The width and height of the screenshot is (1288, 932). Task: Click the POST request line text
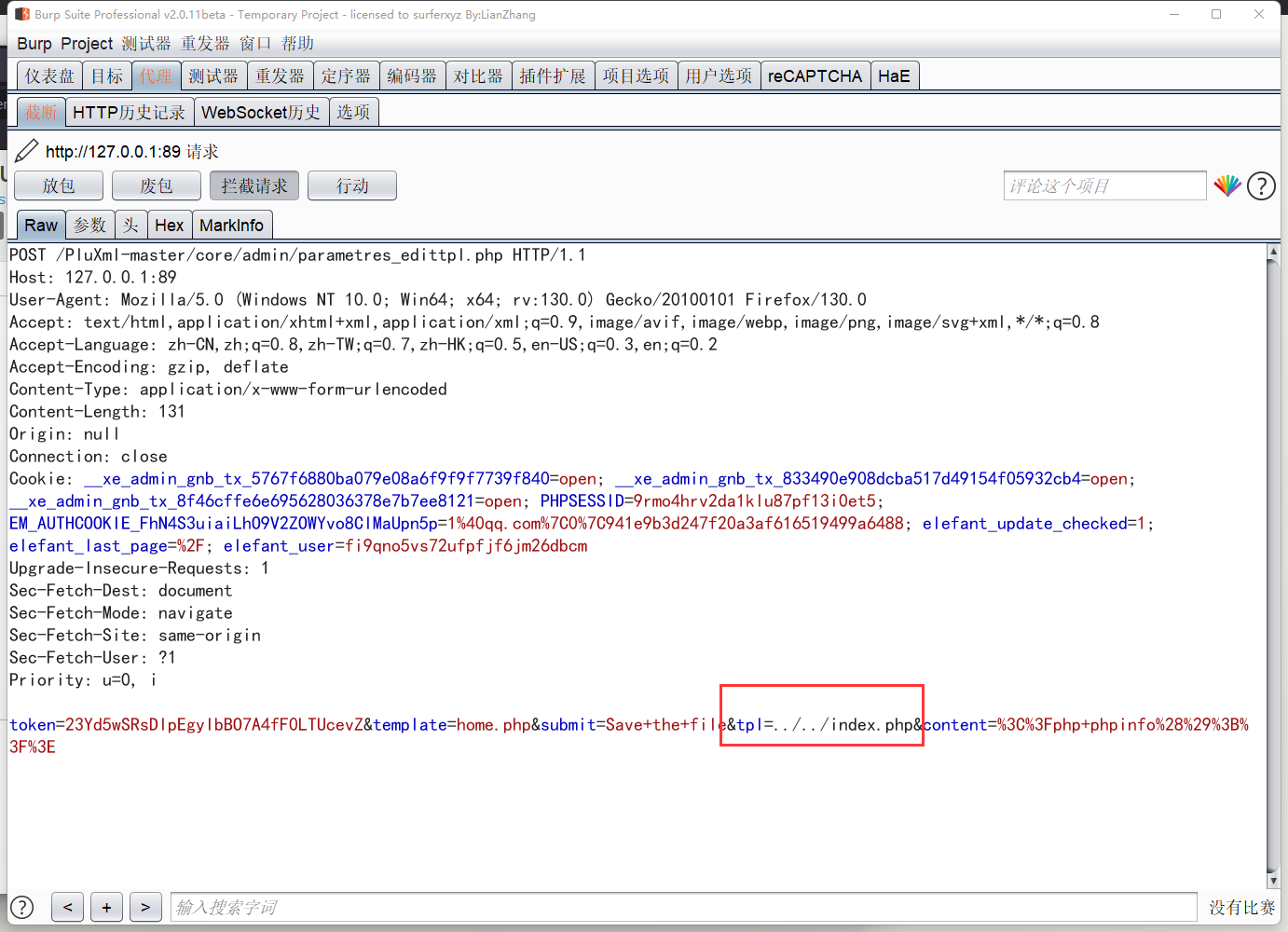click(x=297, y=254)
